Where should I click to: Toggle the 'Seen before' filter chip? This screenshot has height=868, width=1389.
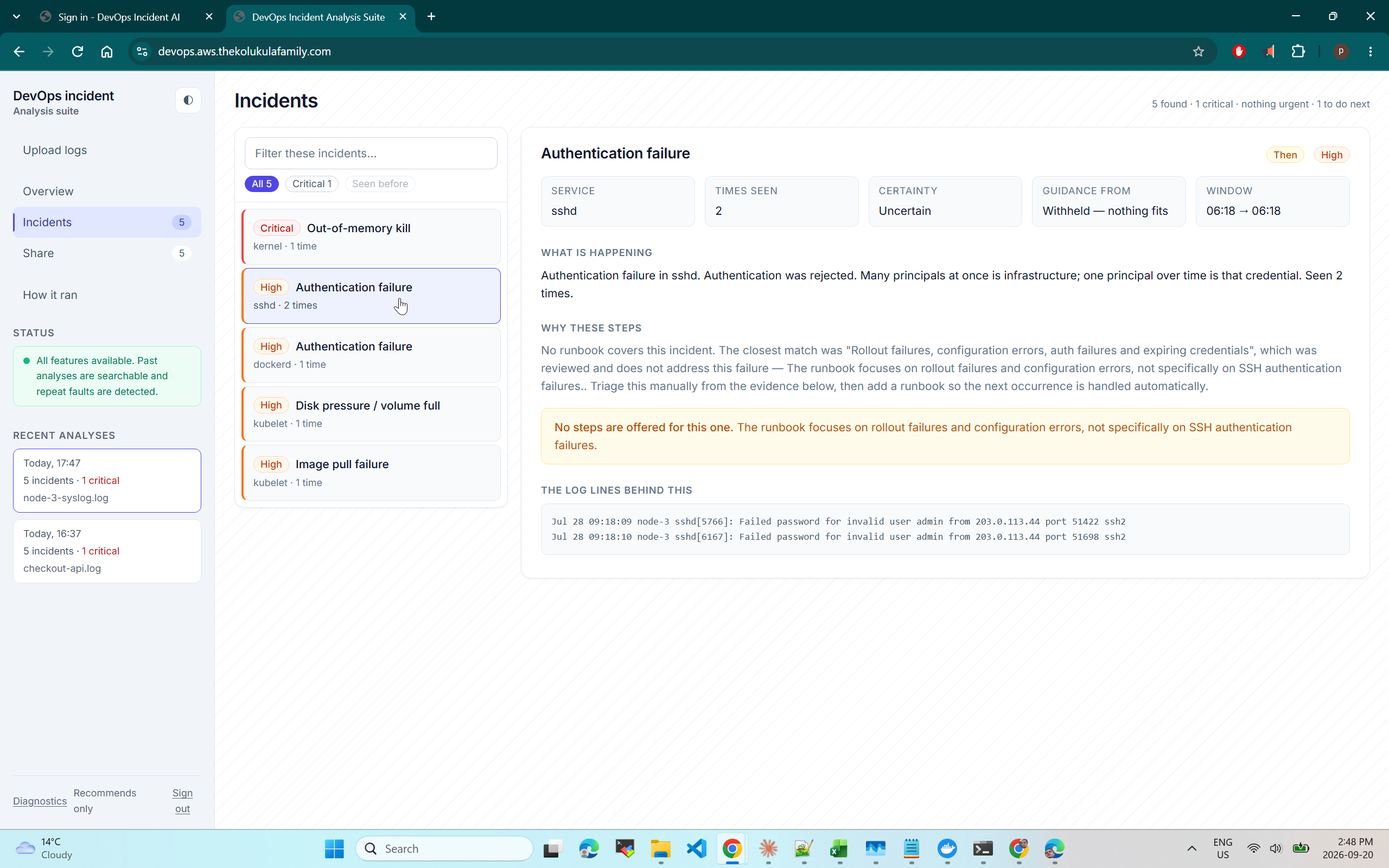[x=380, y=184]
